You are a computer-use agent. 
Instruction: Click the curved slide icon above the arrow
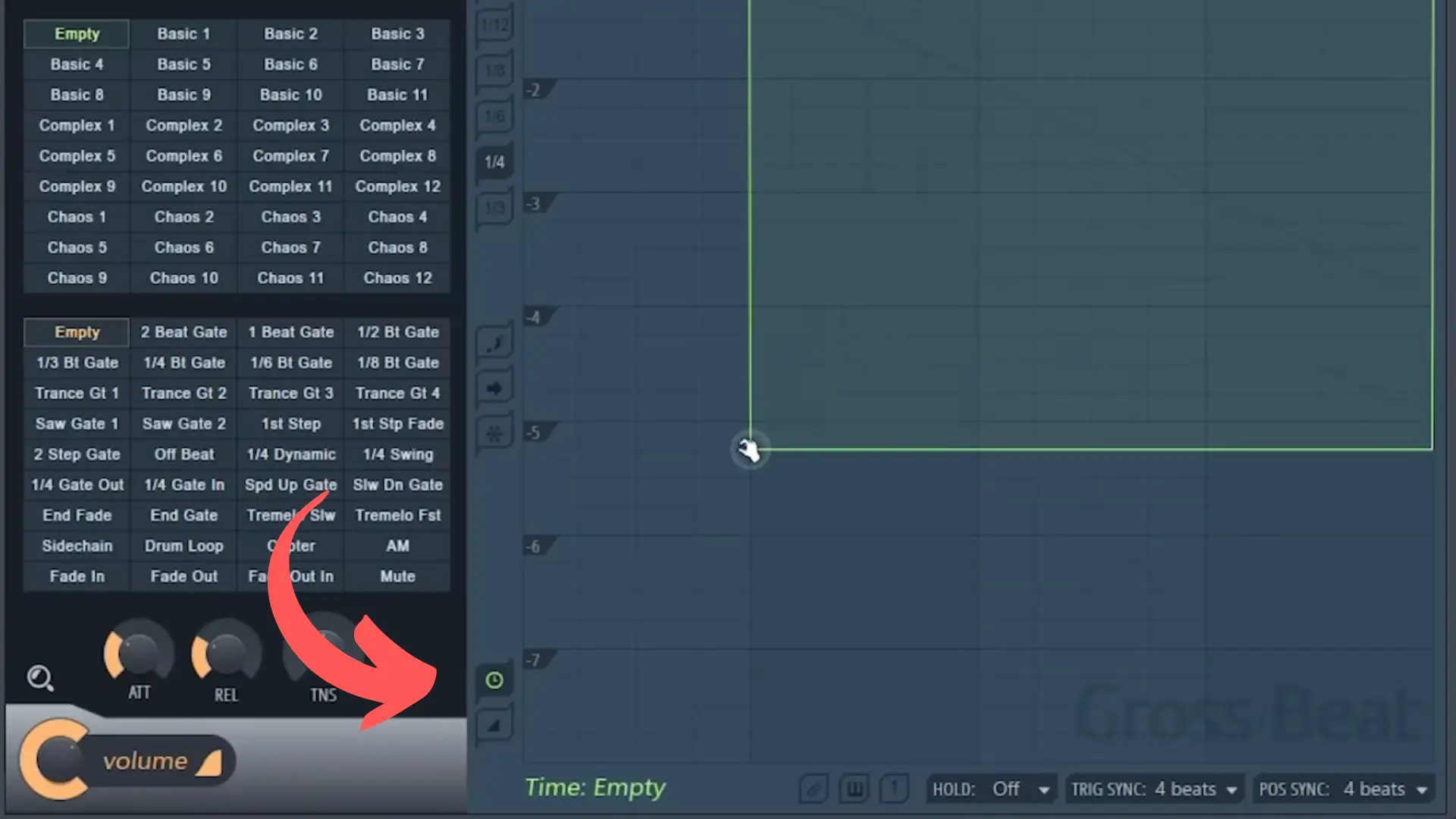pos(494,344)
